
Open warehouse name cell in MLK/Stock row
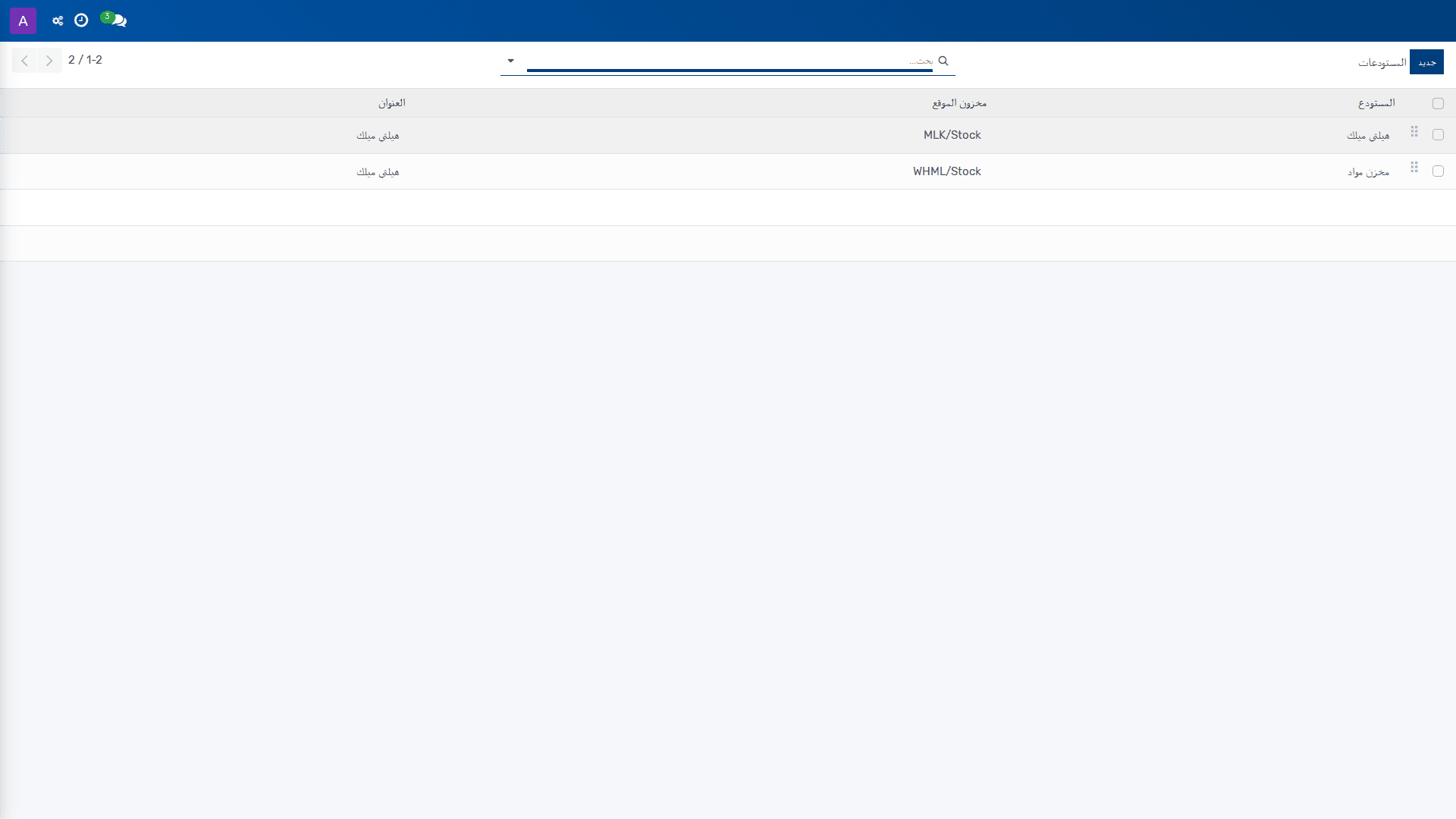tap(1368, 136)
